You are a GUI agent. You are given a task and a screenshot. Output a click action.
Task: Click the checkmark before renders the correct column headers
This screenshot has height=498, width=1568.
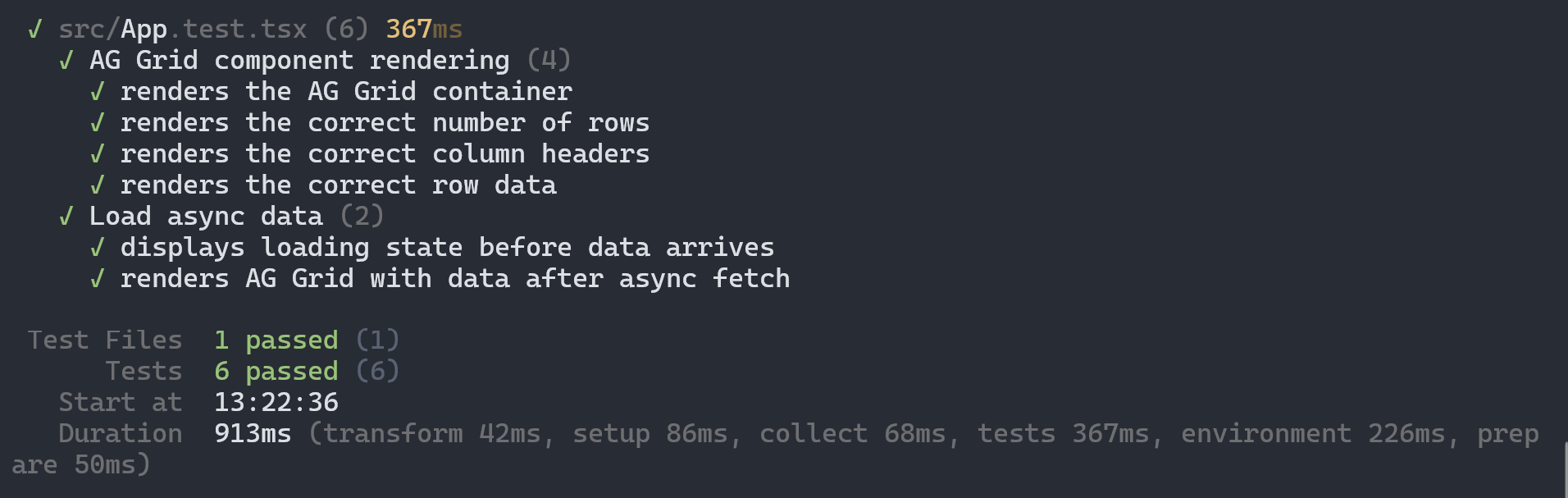pyautogui.click(x=98, y=154)
